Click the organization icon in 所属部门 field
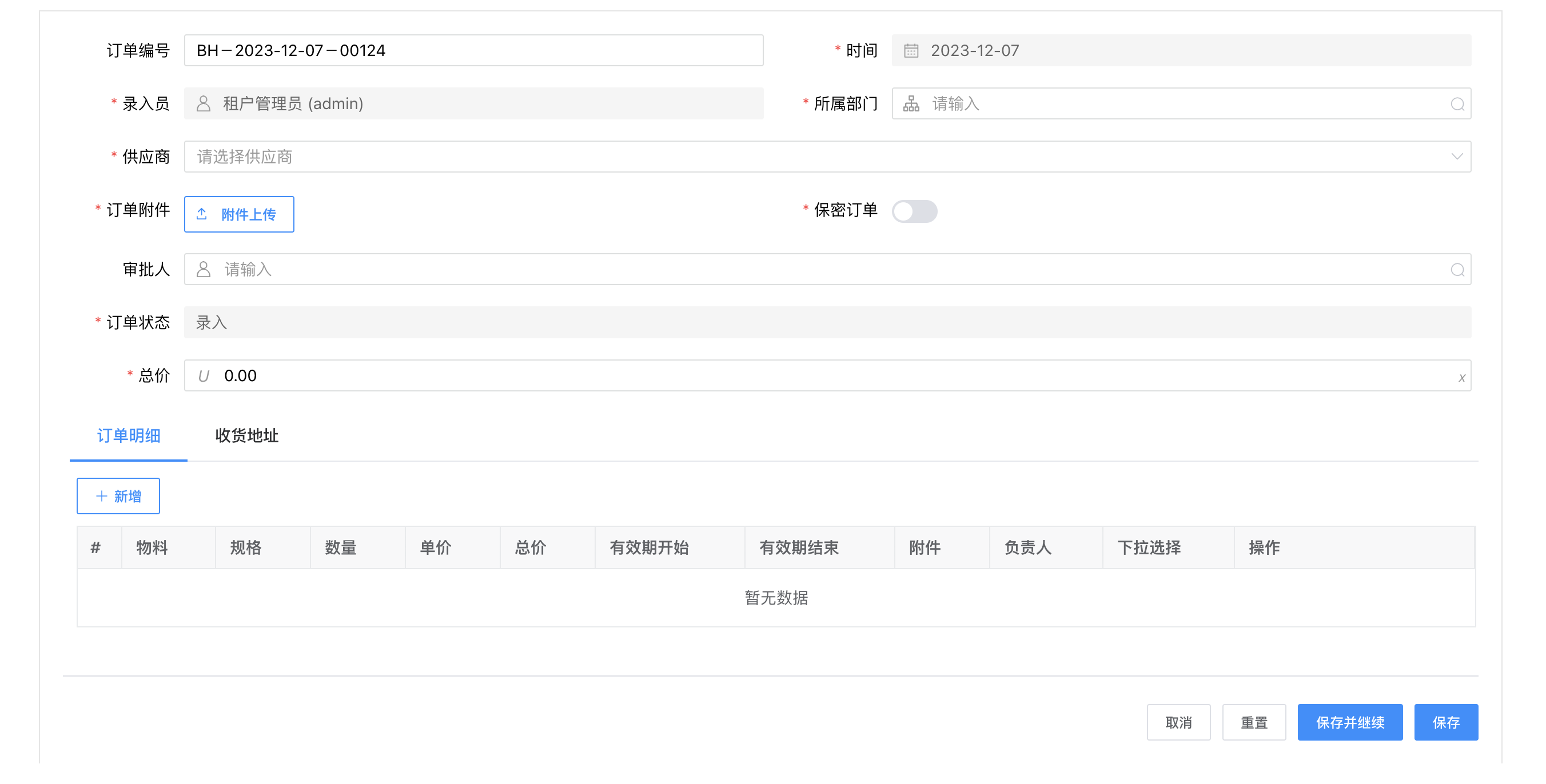Image resolution: width=1546 pixels, height=784 pixels. (x=911, y=104)
